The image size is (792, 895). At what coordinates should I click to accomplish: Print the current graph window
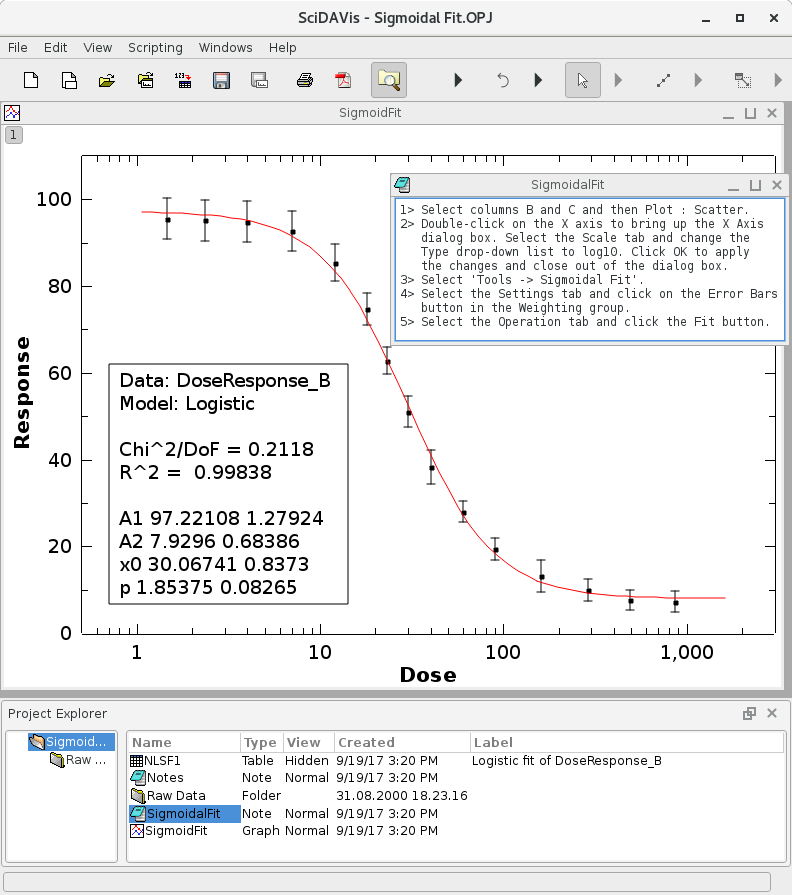[305, 80]
